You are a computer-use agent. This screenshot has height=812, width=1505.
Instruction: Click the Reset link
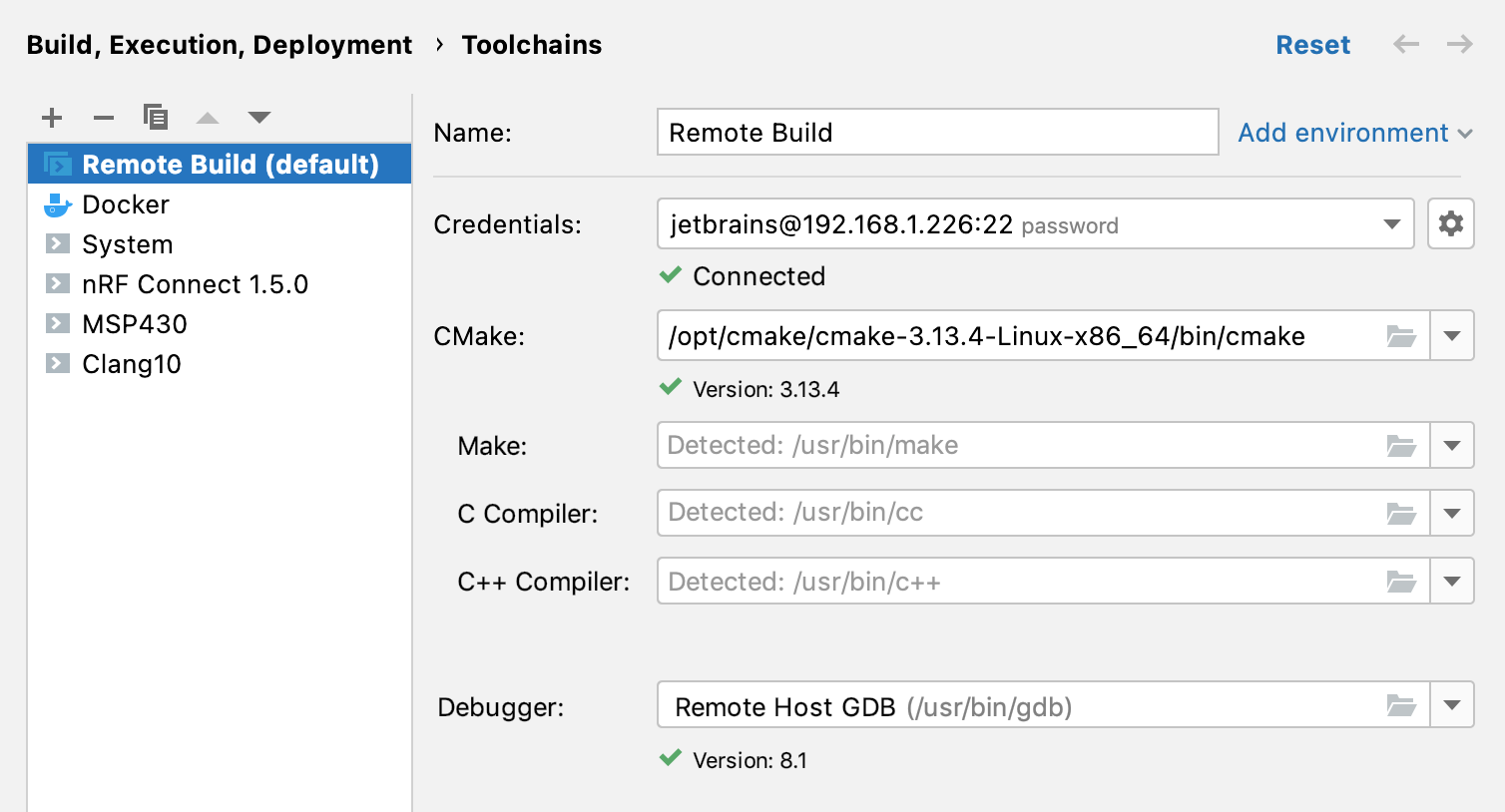[x=1312, y=44]
